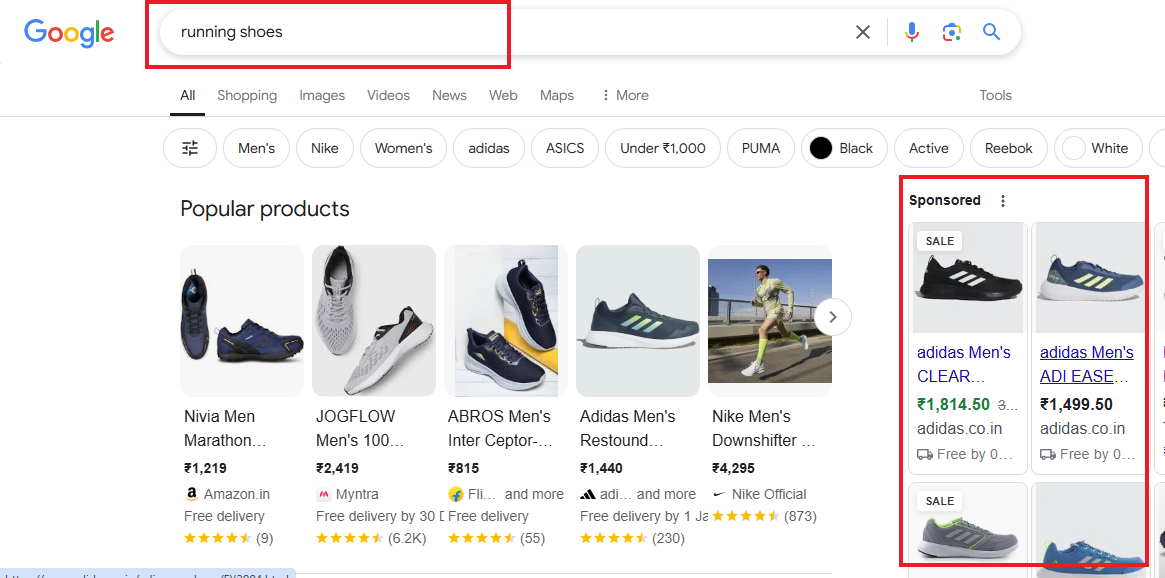Viewport: 1165px width, 578px height.
Task: Click the ₹1,219 price
Action: tap(205, 468)
